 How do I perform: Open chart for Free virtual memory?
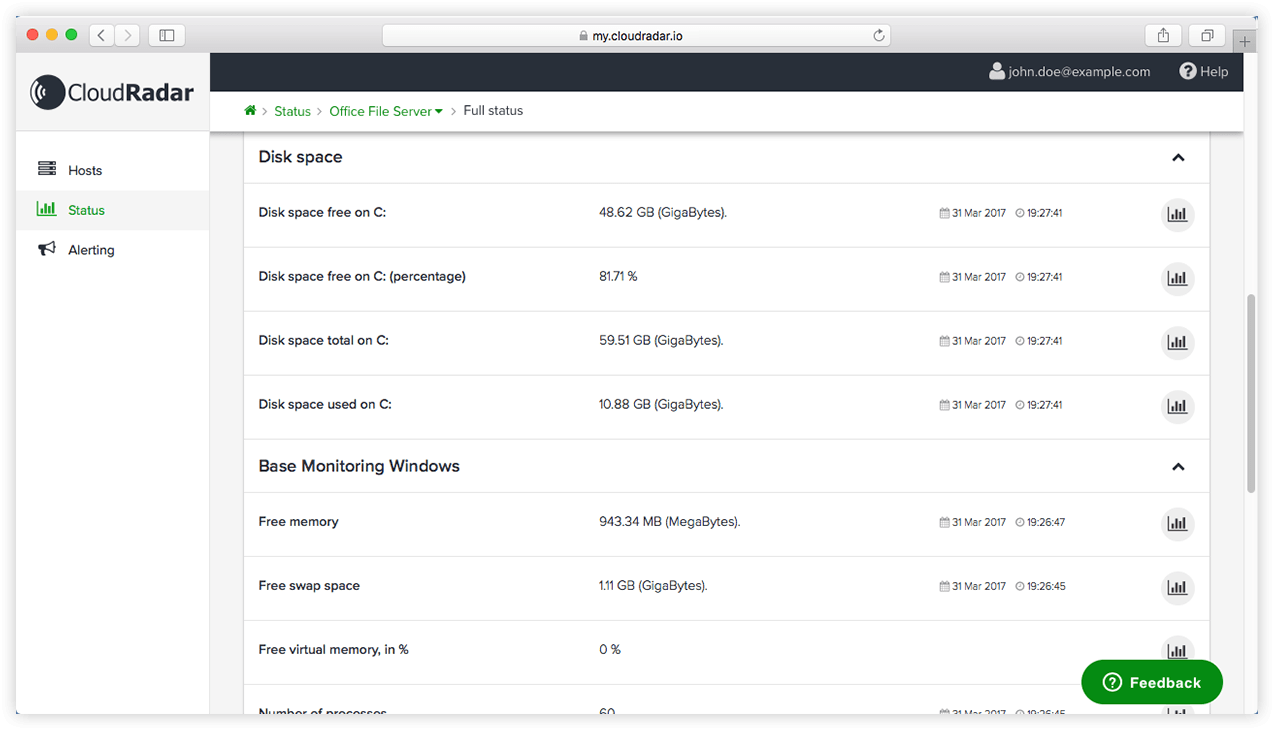[1178, 650]
